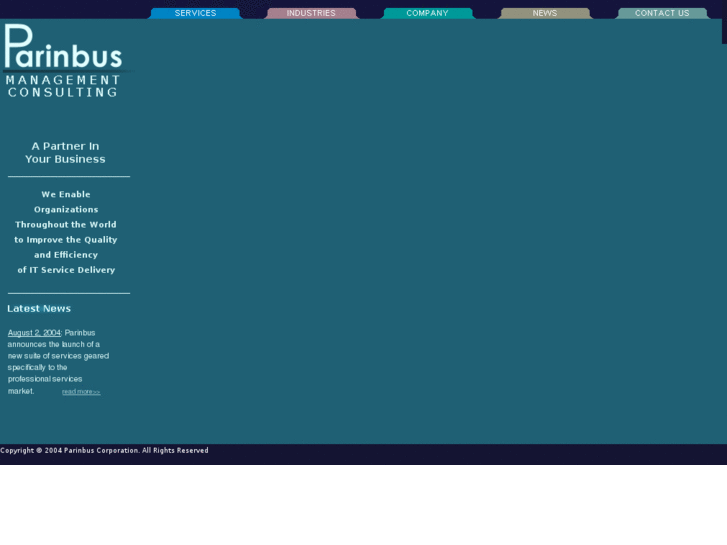This screenshot has width=727, height=545.
Task: Click the 'of IT Service Delivery' line
Action: pyautogui.click(x=66, y=270)
